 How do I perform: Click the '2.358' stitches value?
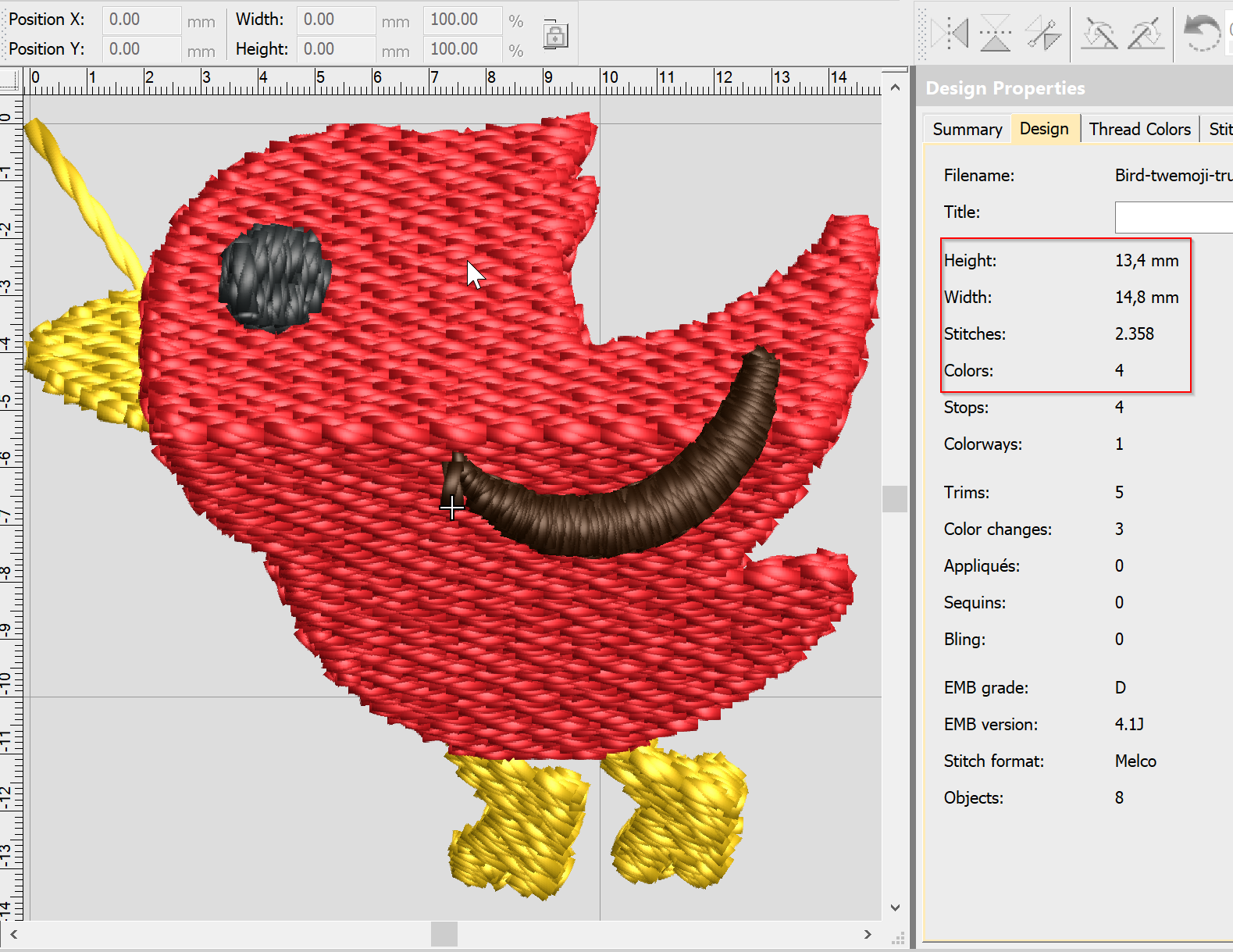[1134, 334]
